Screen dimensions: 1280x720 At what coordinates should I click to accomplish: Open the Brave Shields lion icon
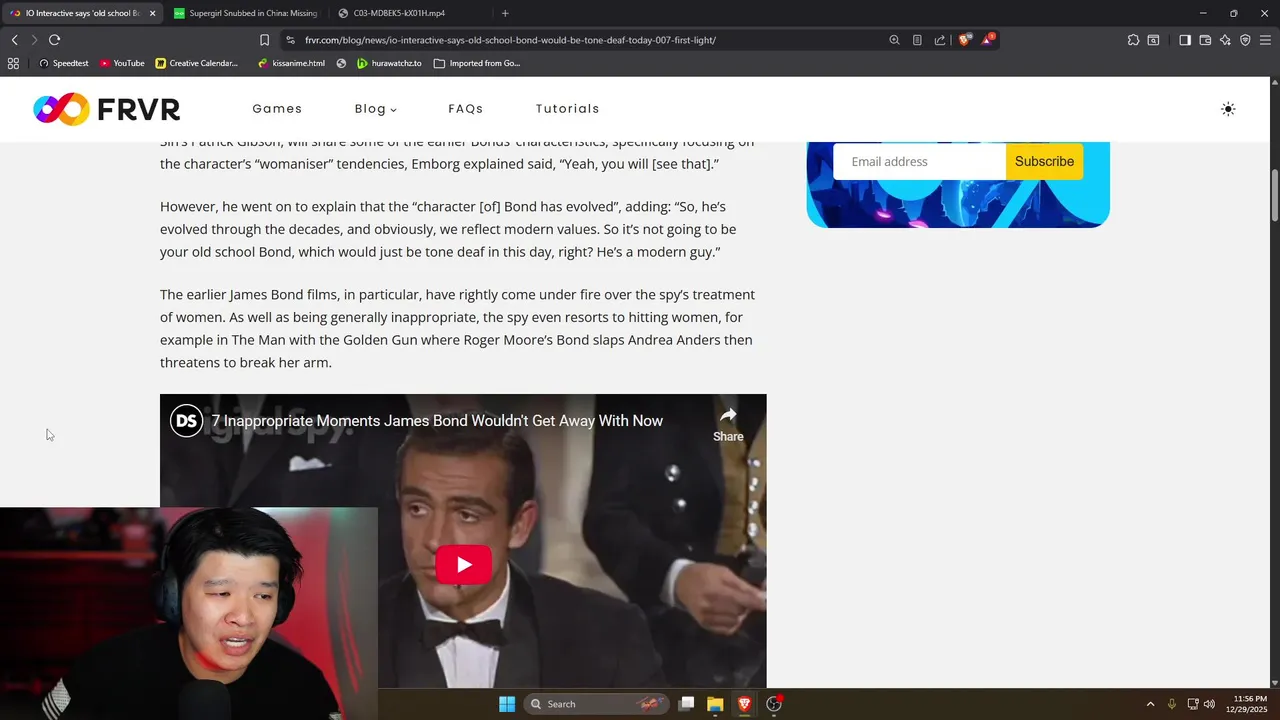(x=964, y=40)
